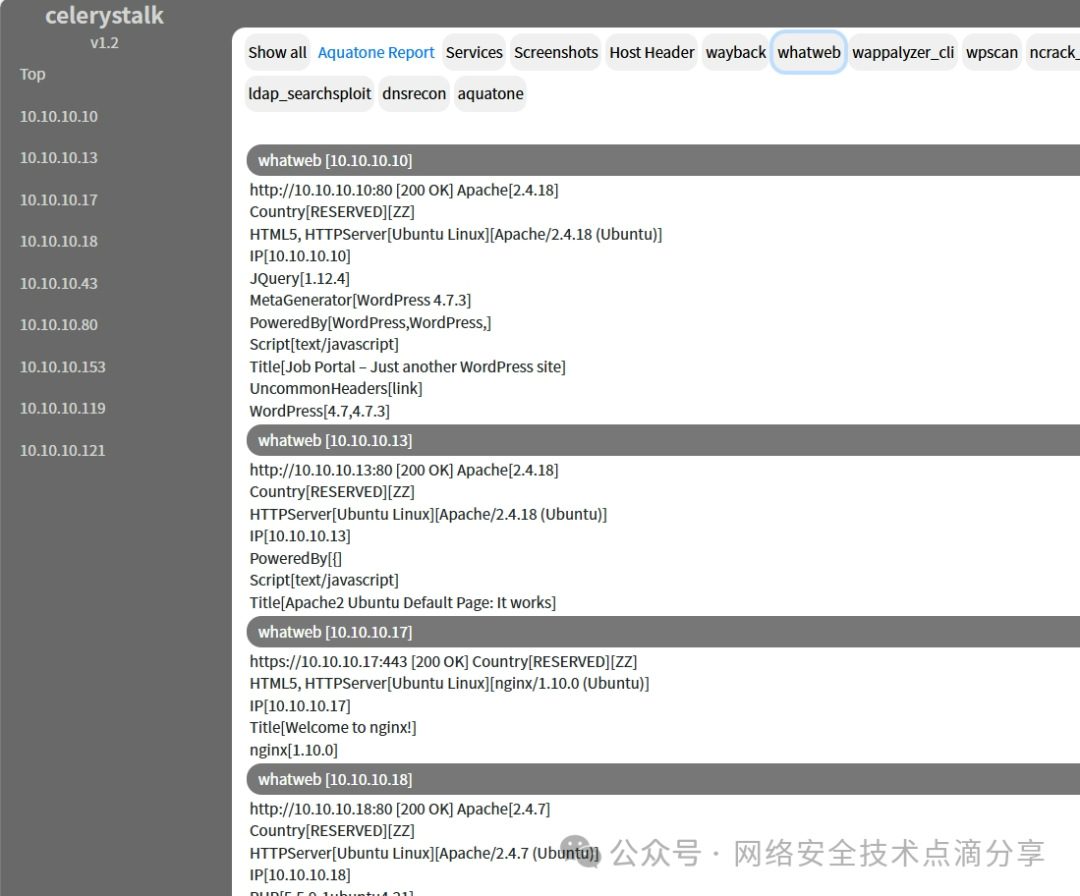Screen dimensions: 1080x896
Task: Open the Aquatone Report link
Action: click(376, 52)
